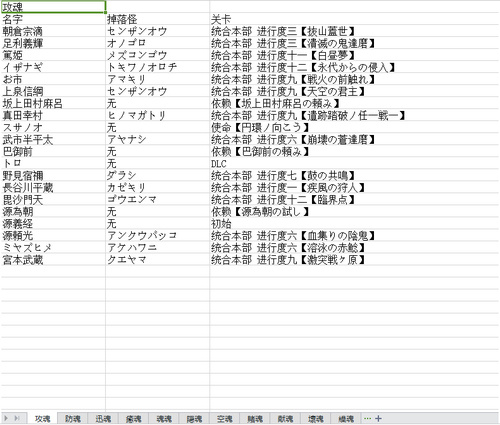Click the cell お市
The height and width of the screenshot is (425, 500).
pos(53,79)
